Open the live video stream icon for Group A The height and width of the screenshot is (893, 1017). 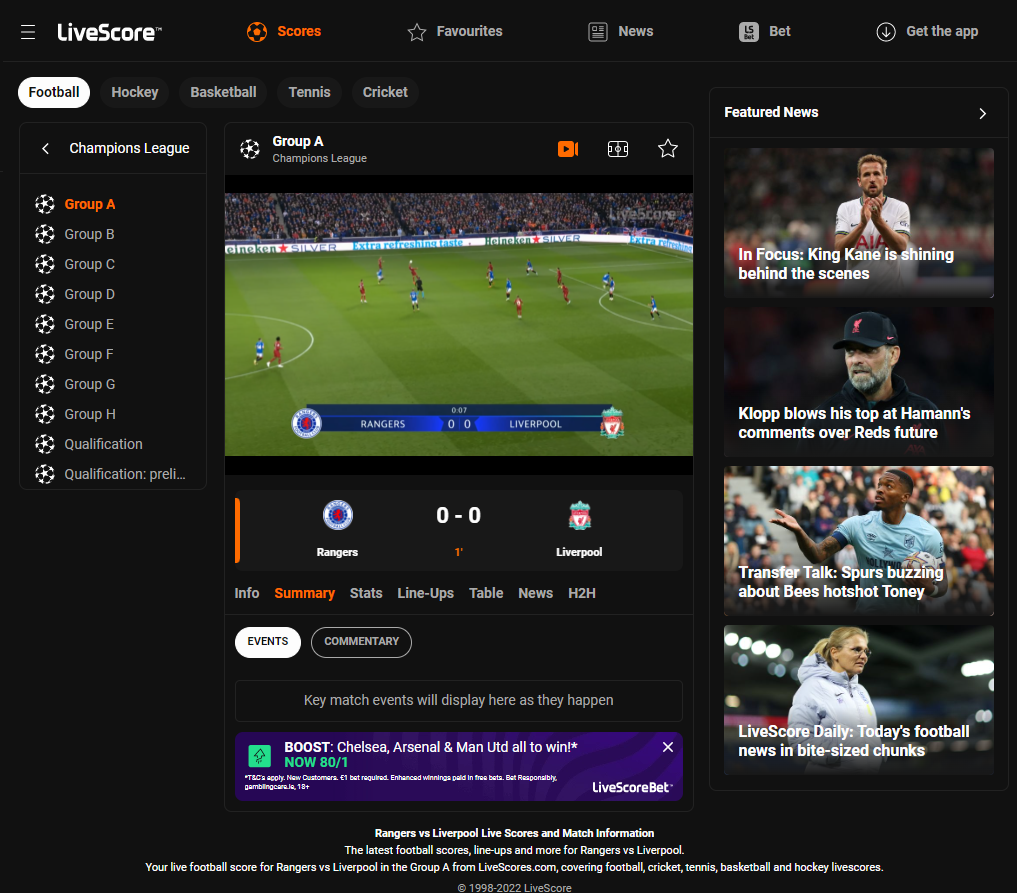568,148
